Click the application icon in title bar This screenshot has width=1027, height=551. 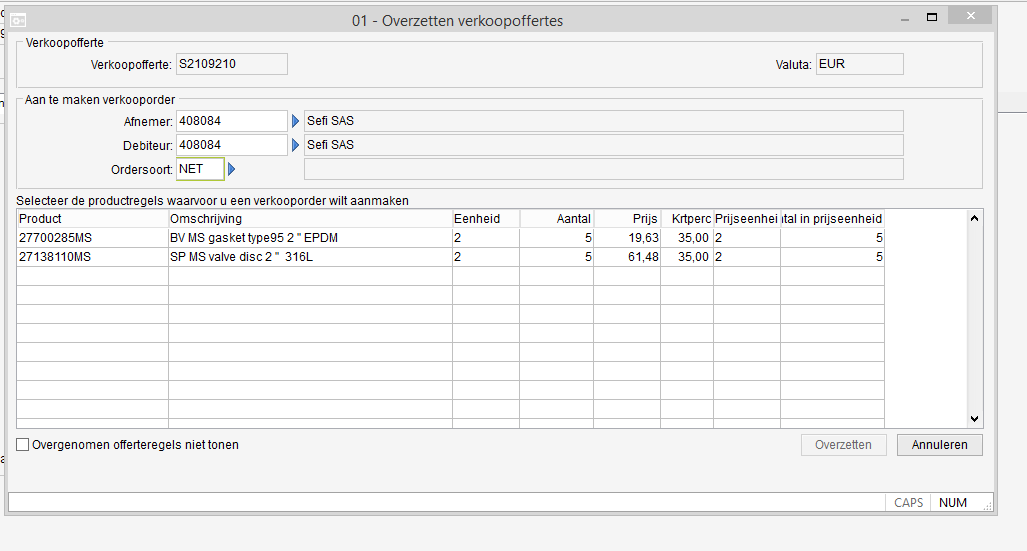pyautogui.click(x=18, y=21)
